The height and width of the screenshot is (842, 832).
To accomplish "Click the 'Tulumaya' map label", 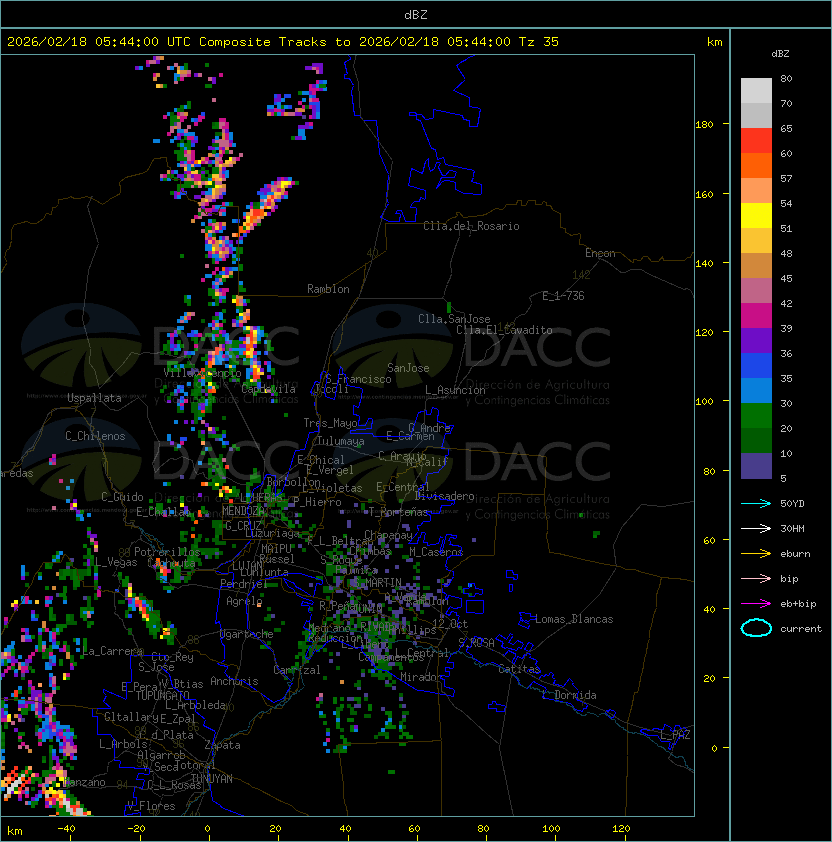I will [x=341, y=441].
